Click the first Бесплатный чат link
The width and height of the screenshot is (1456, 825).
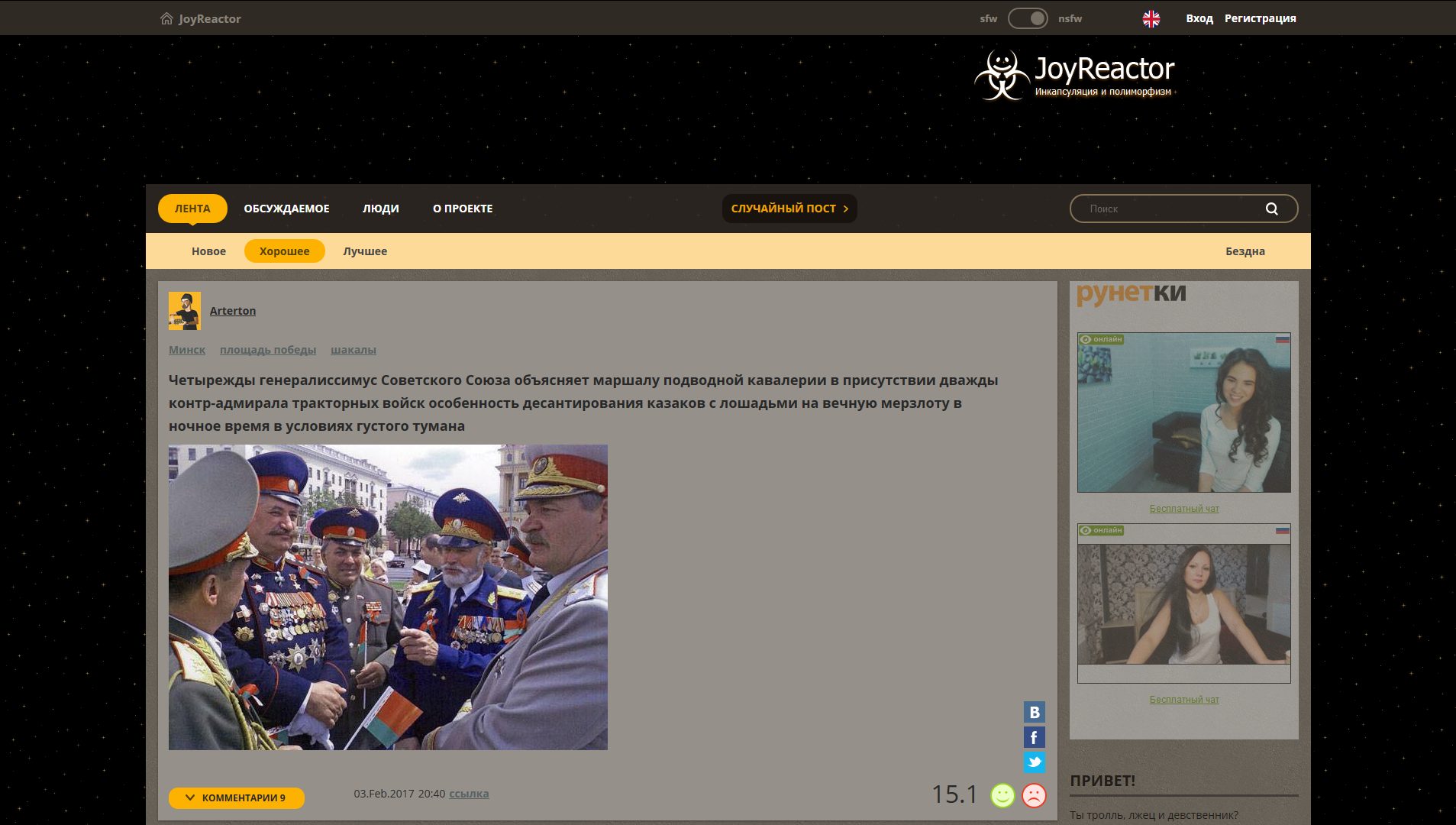pos(1184,509)
